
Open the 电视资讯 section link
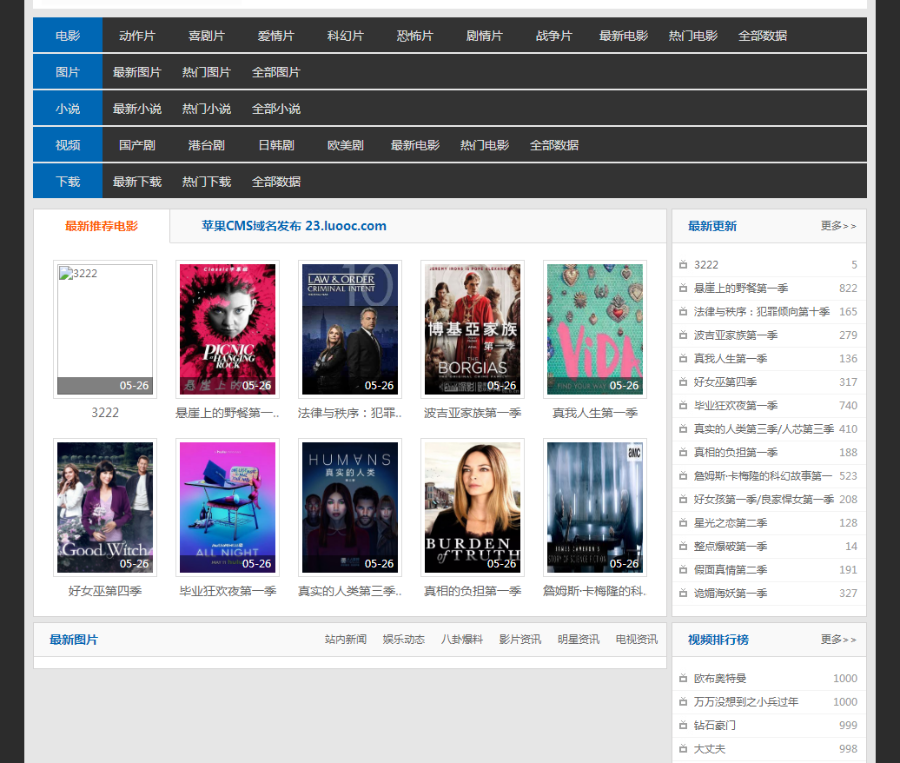pyautogui.click(x=637, y=640)
